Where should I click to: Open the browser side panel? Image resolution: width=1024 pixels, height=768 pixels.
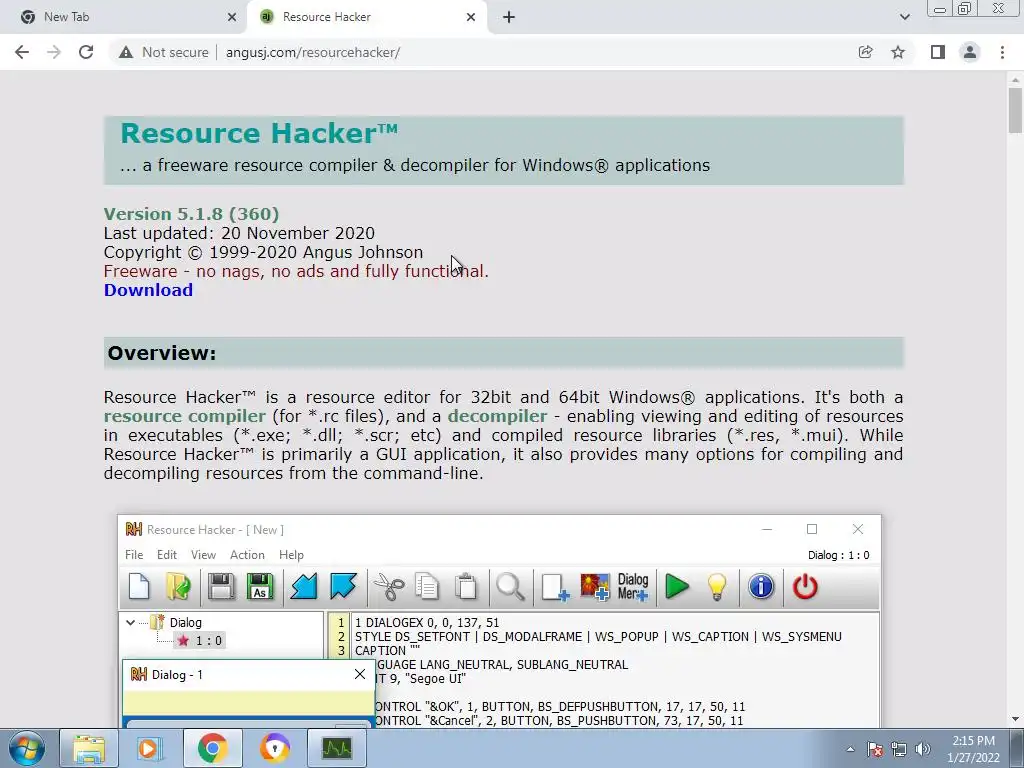pyautogui.click(x=938, y=52)
